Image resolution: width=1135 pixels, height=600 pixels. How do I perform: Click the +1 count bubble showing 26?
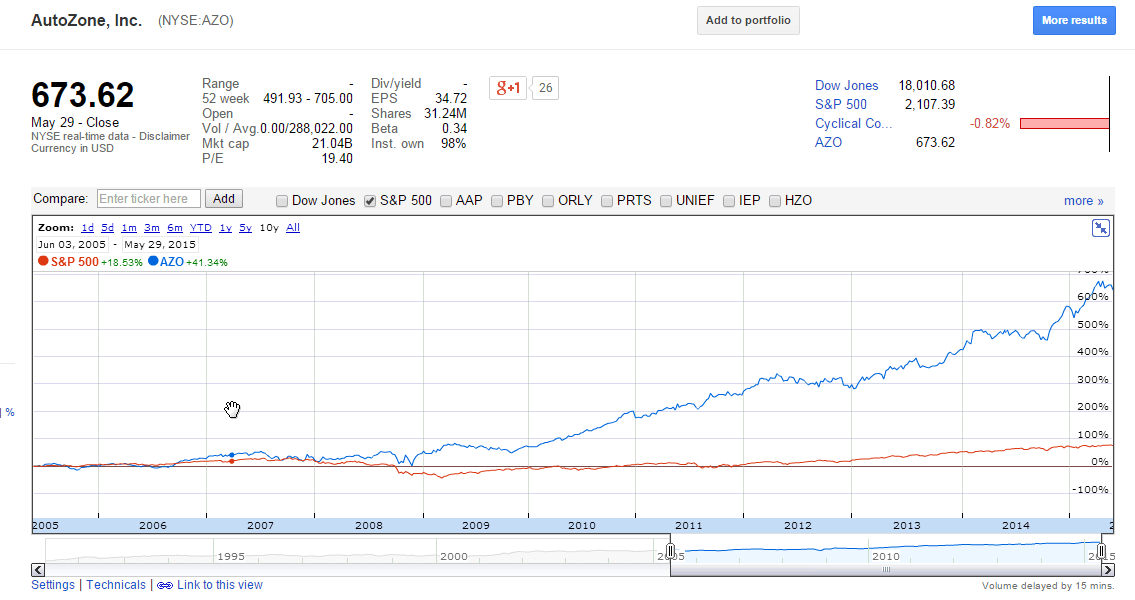tap(545, 88)
